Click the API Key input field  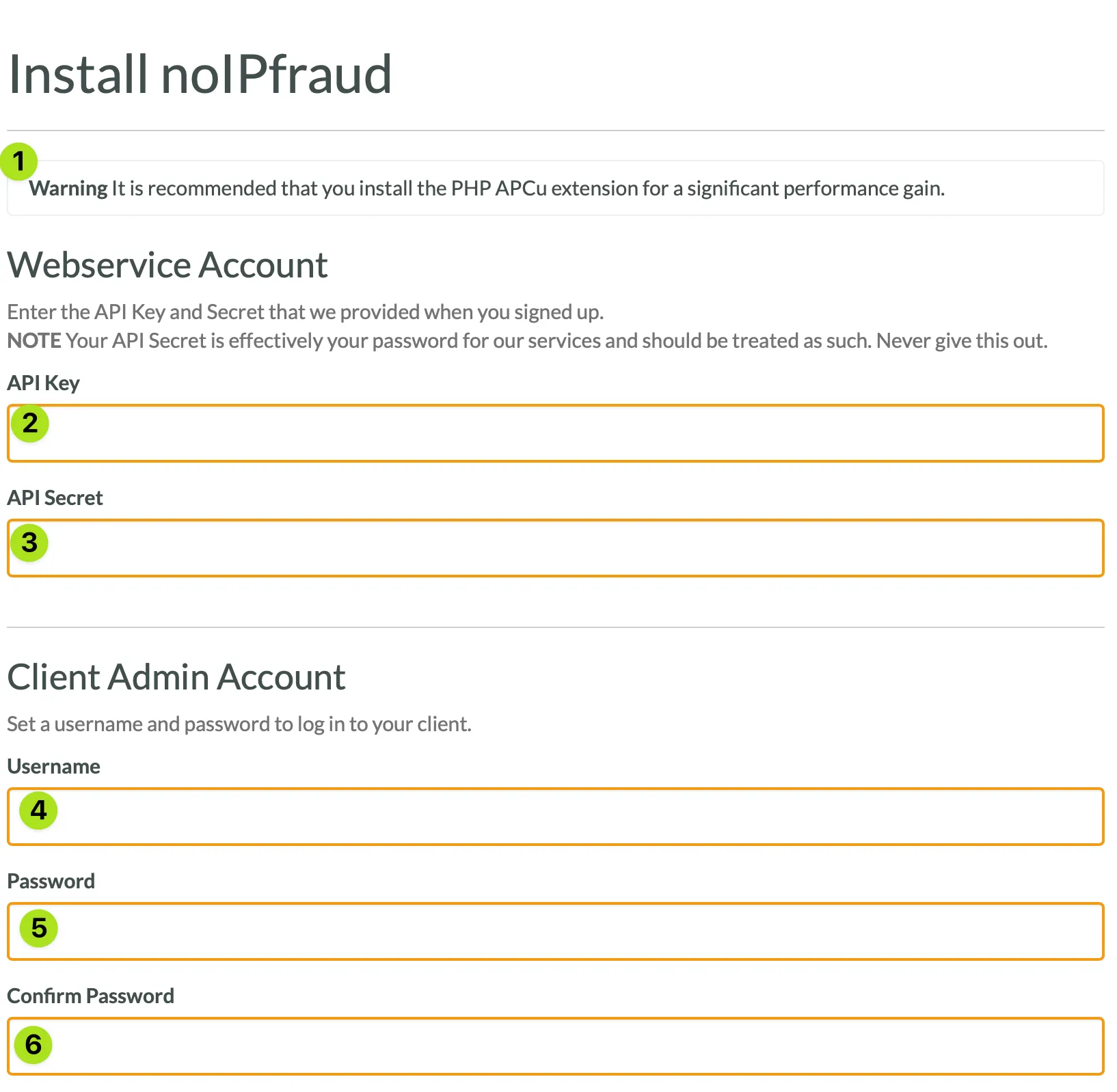[x=555, y=433]
